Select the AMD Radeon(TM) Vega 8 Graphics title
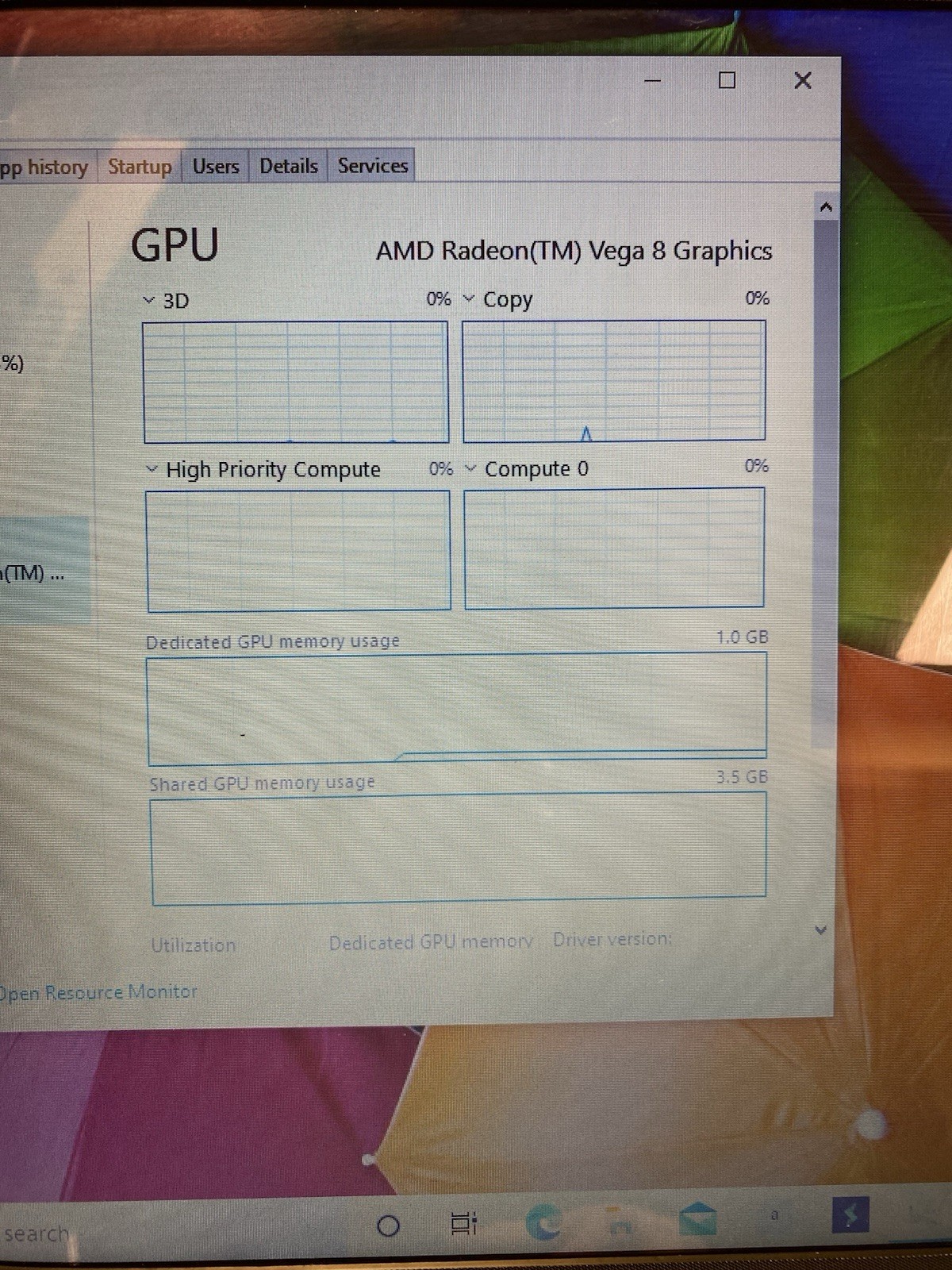The width and height of the screenshot is (952, 1270). pos(574,251)
